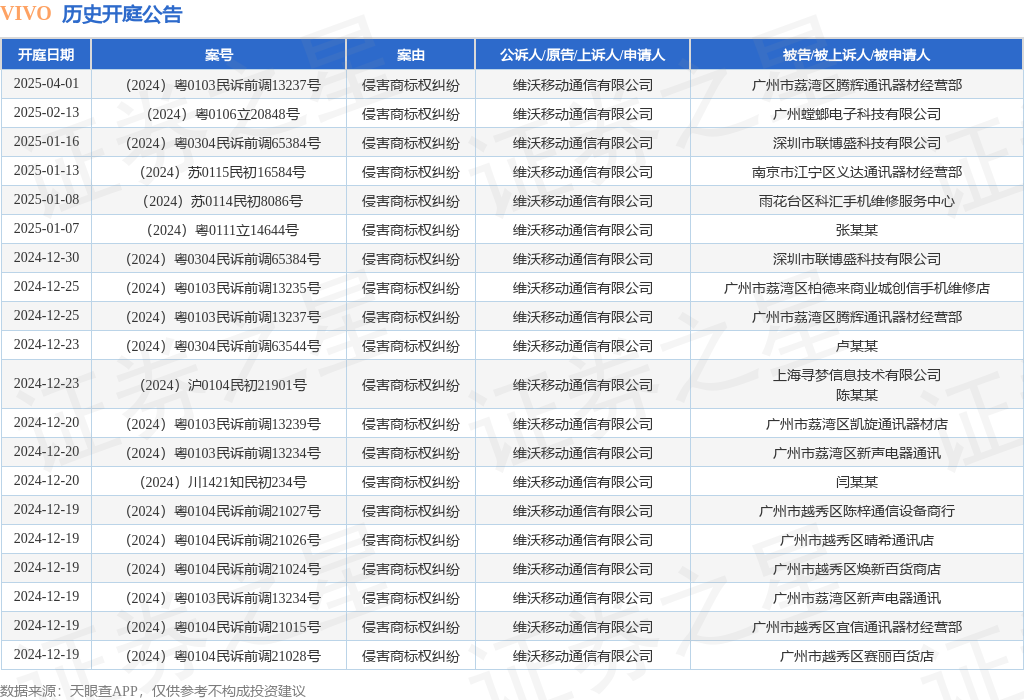1024x700 pixels.
Task: Select date cell 2024-12-30
Action: 46,257
